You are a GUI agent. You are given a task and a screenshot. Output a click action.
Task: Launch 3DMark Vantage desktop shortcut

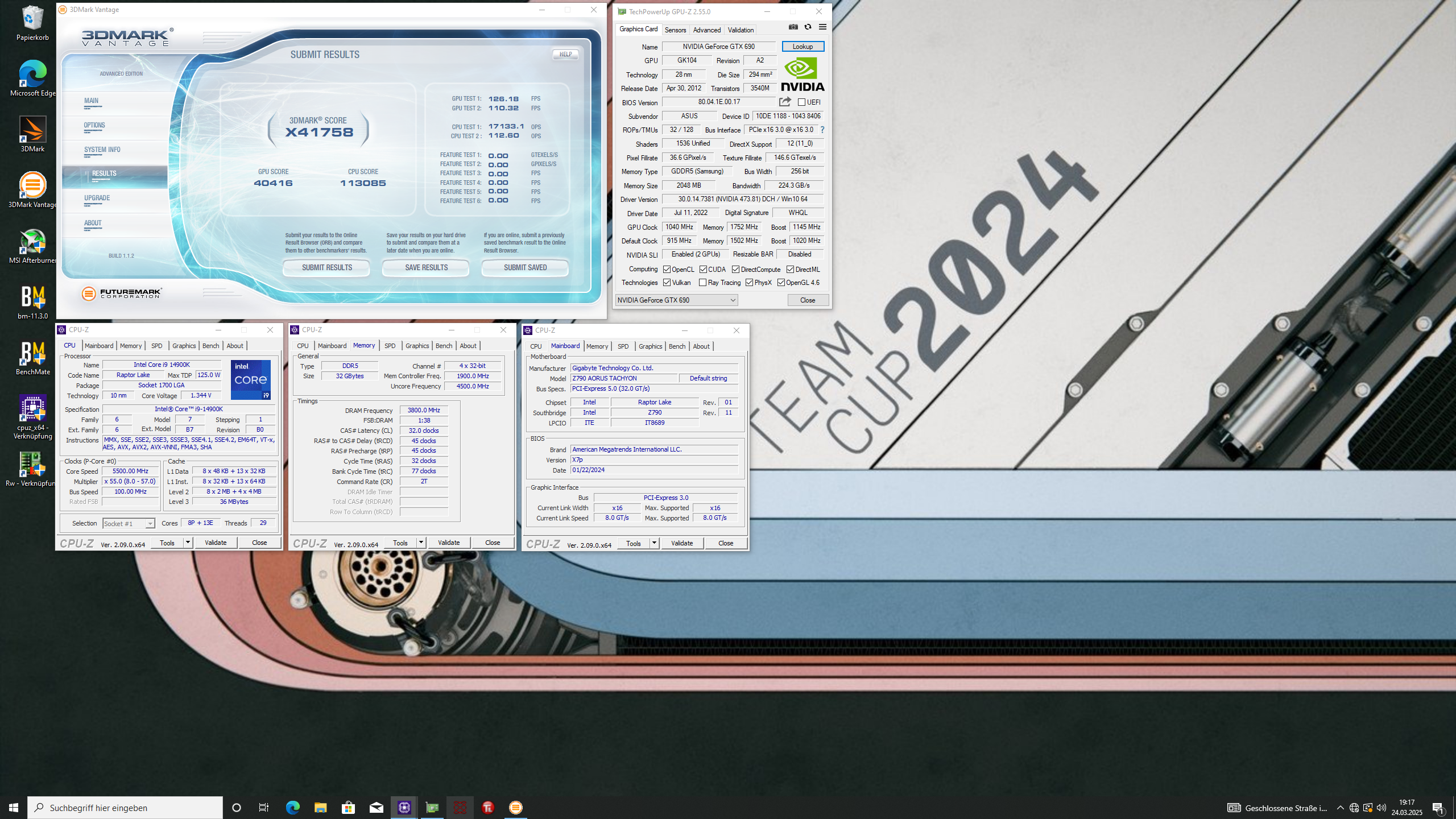pos(32,190)
